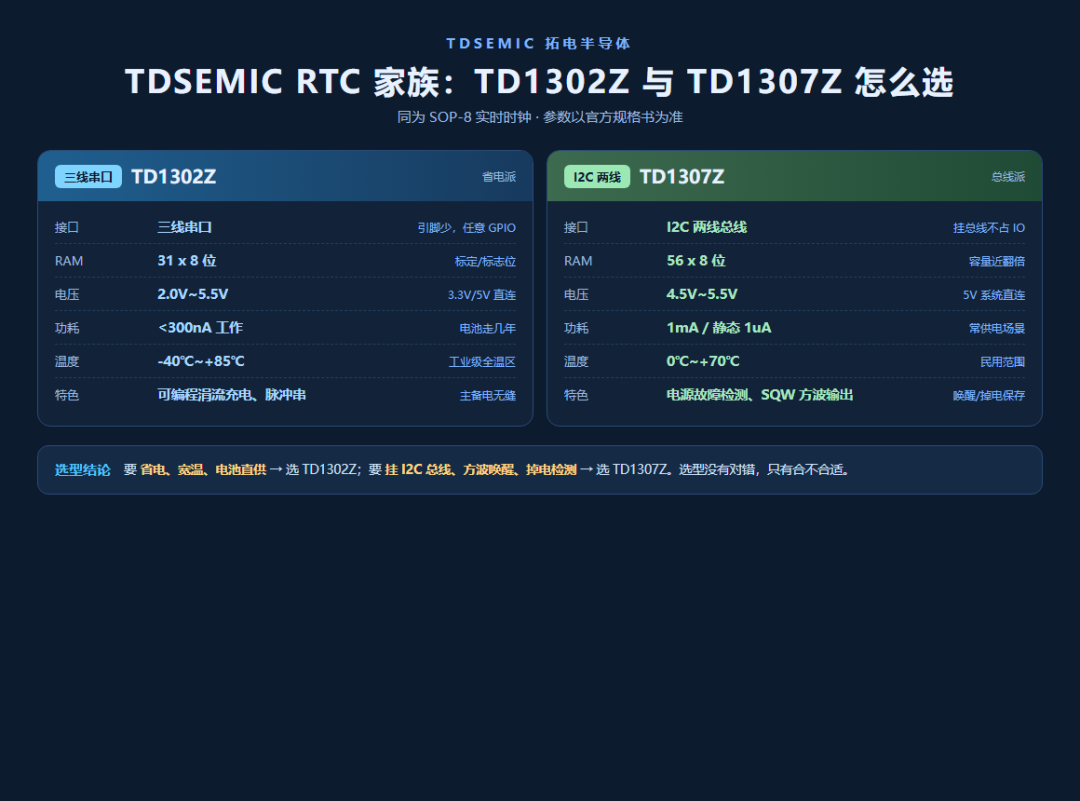The image size is (1080, 801).
Task: Click the I2C 两线 badge on TD1307Z card
Action: tap(597, 177)
